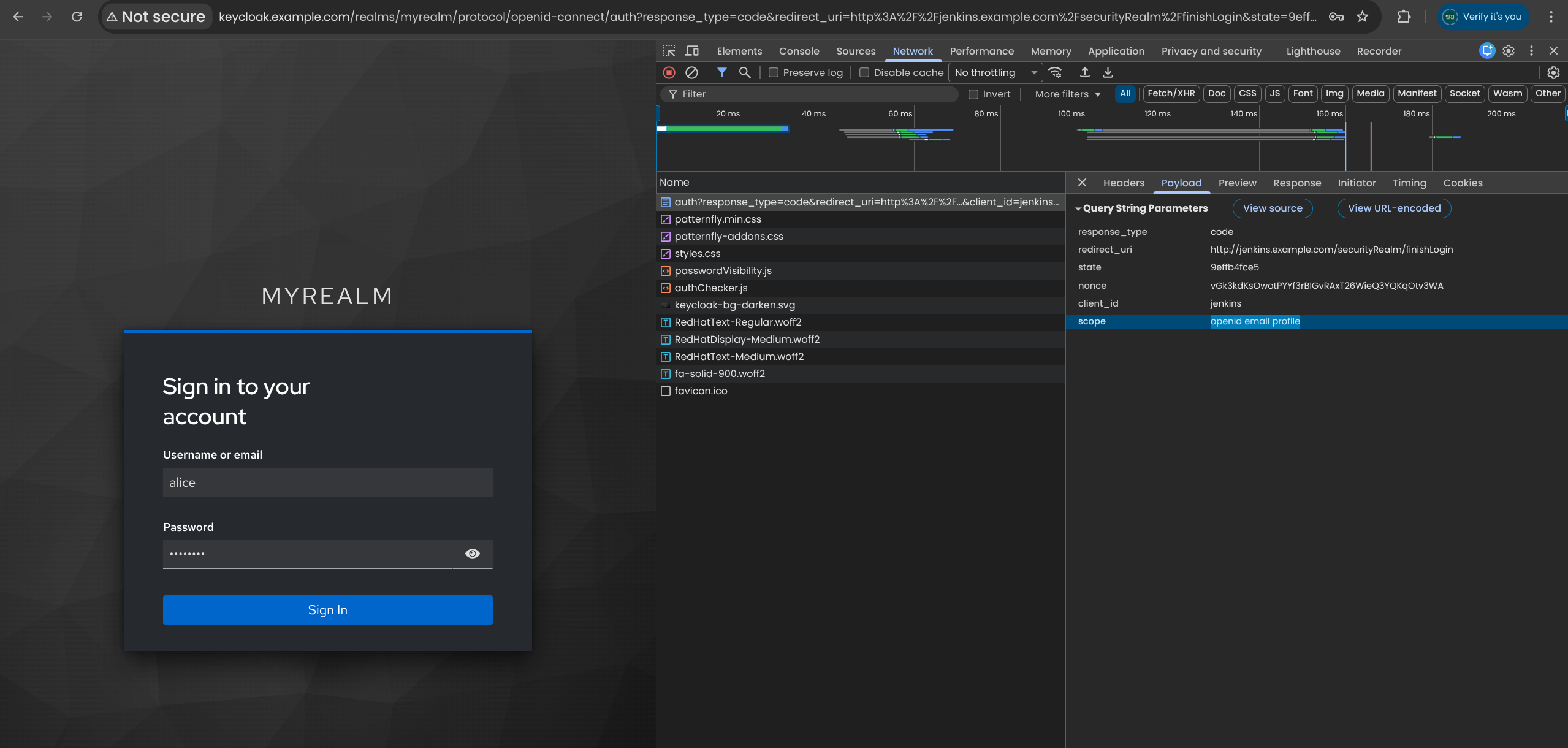Expand the More filters dropdown
The image size is (1568, 748).
point(1067,94)
